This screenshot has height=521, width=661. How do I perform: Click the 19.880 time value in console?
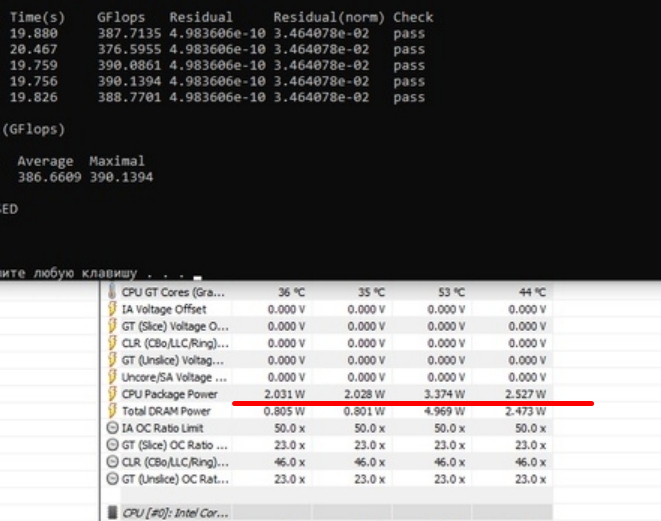(x=34, y=33)
